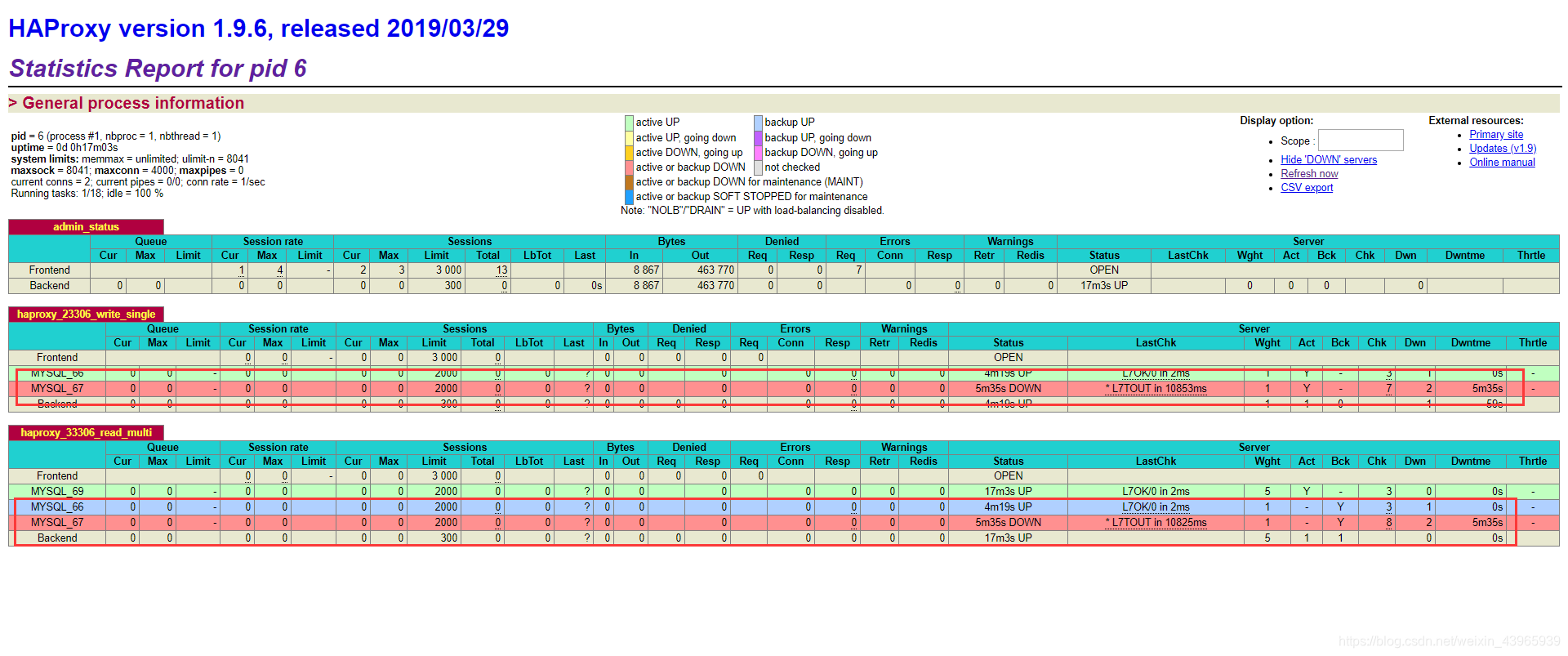Click the backup DOWN, going up legend swatch

coord(758,153)
